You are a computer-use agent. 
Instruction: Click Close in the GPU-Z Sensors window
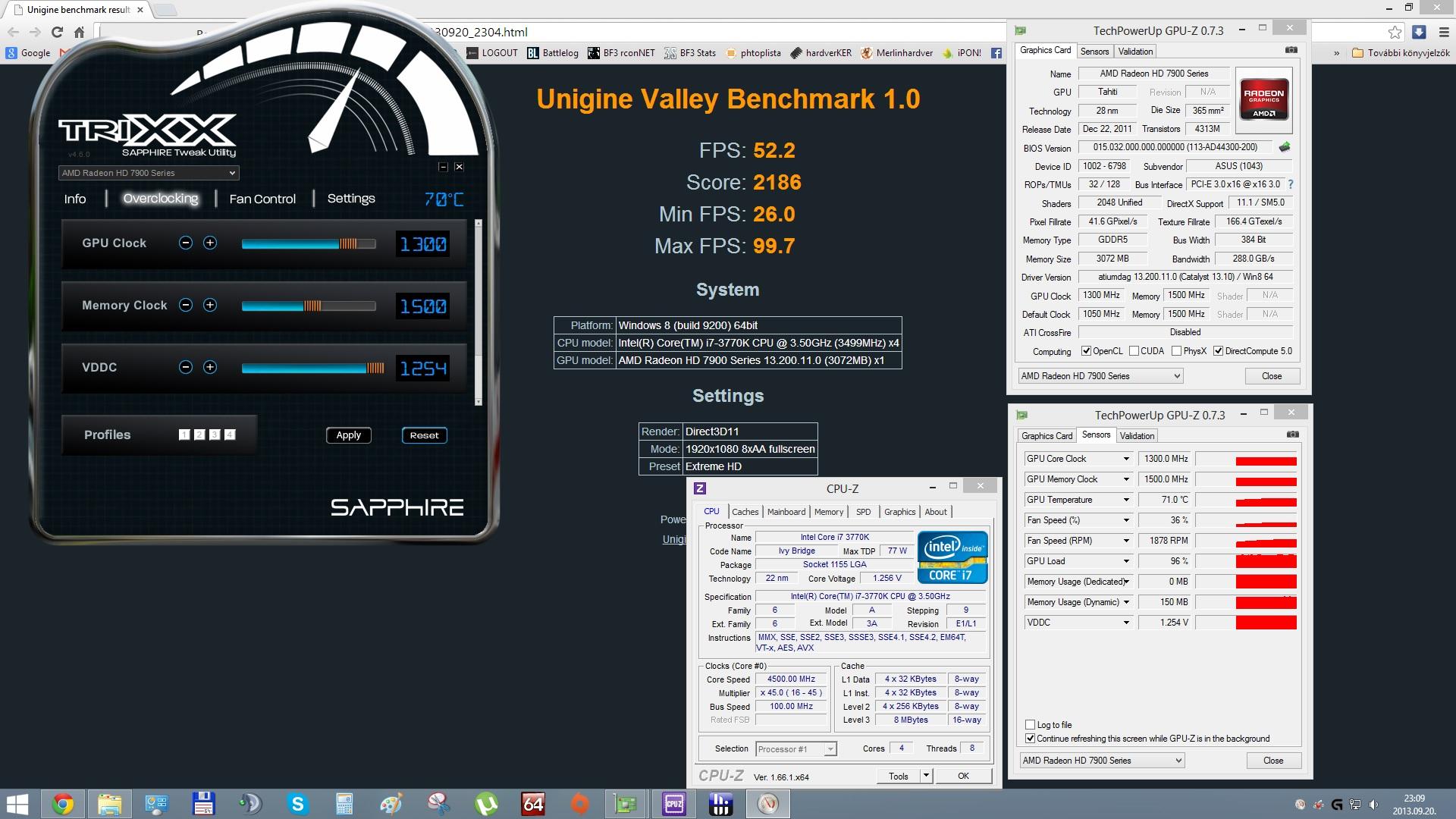[x=1273, y=761]
